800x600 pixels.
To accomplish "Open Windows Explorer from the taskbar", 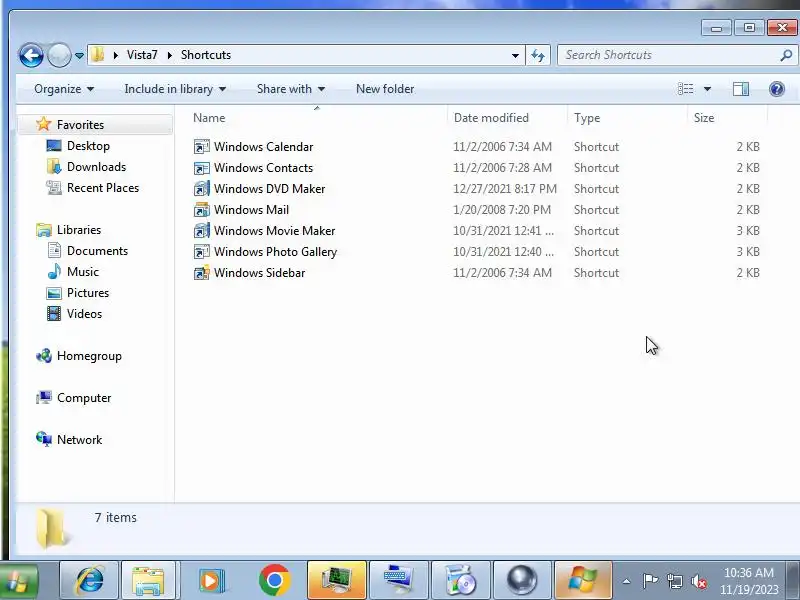I will [147, 580].
